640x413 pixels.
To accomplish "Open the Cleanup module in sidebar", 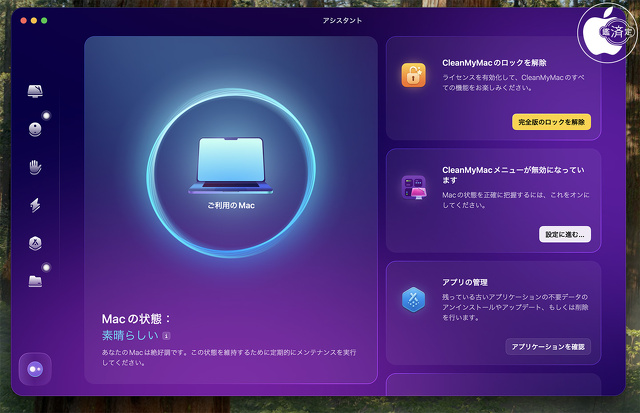I will 35,128.
